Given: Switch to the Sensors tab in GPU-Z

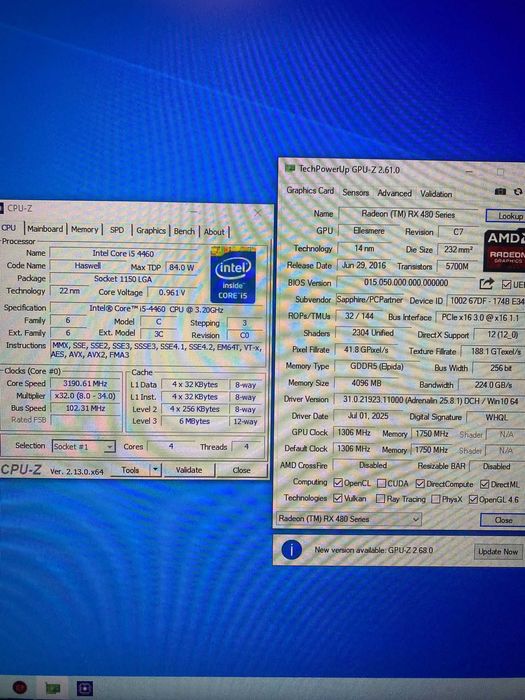Looking at the screenshot, I should [x=356, y=192].
